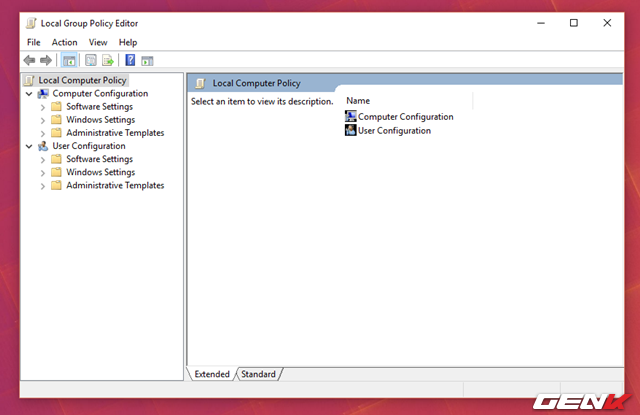Click folder icon of Software Settings under Computer Configuration
The image size is (640, 415).
click(x=56, y=107)
